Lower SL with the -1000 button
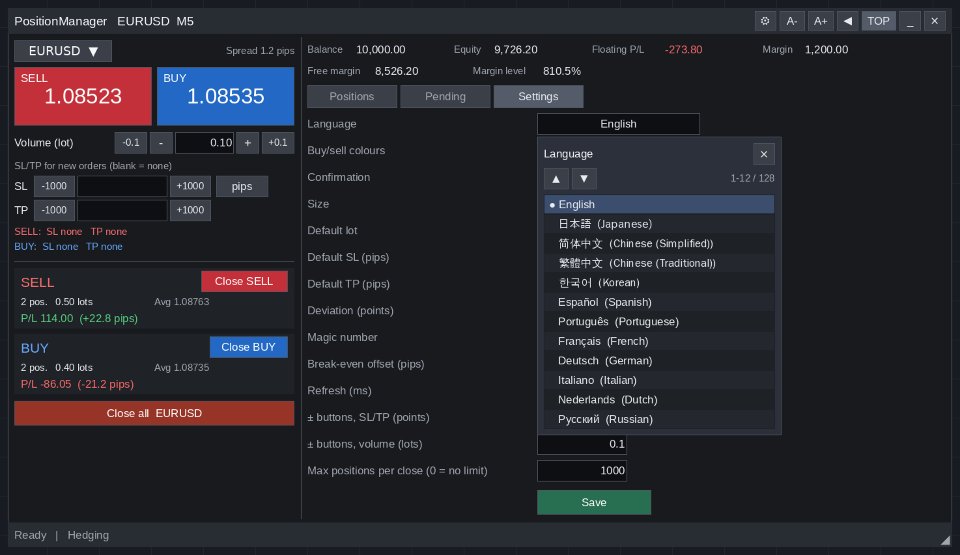 54,186
